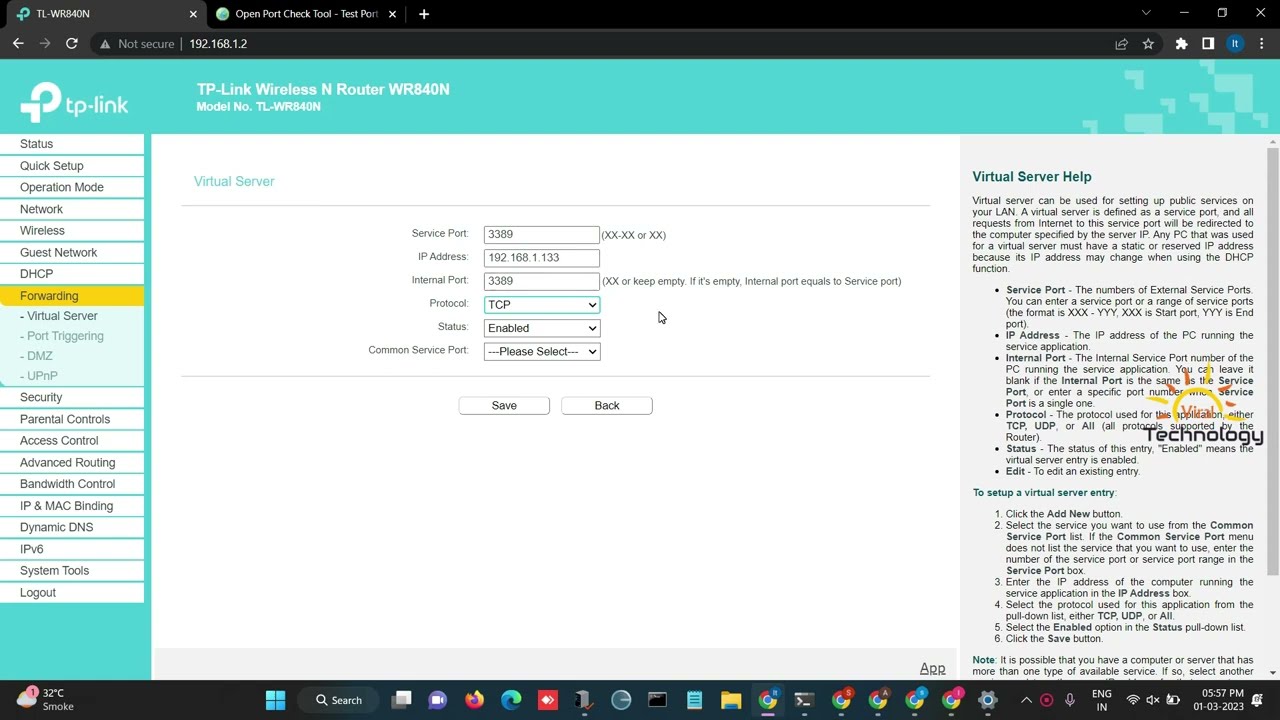Open the Virtual Server submenu
This screenshot has height=720, width=1280.
coord(62,316)
